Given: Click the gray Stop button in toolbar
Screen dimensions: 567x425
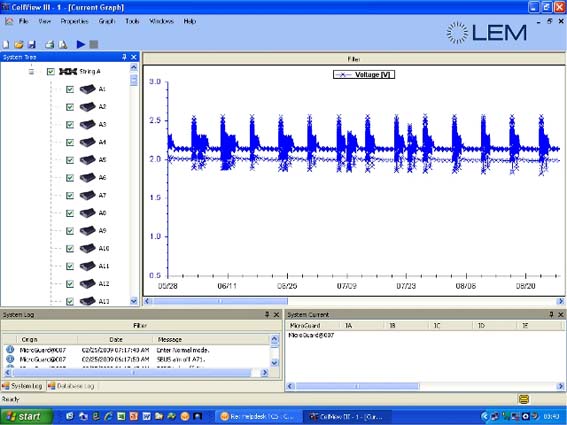Looking at the screenshot, I should [94, 44].
